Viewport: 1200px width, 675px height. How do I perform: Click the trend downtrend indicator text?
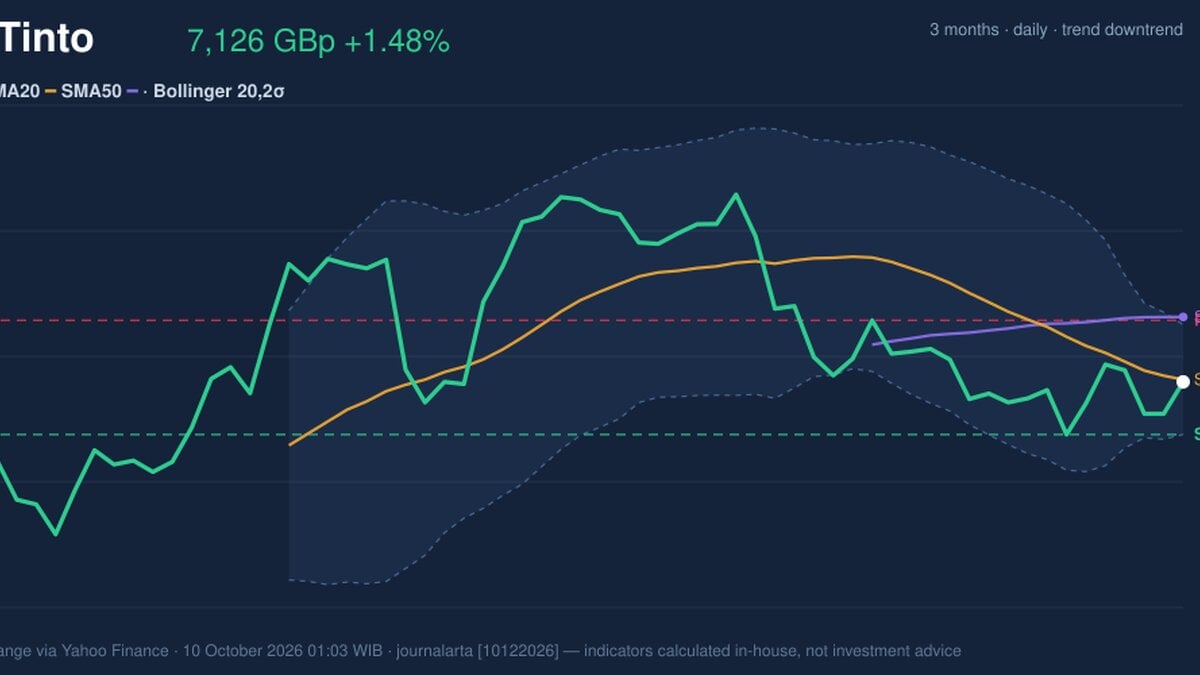(x=1122, y=30)
